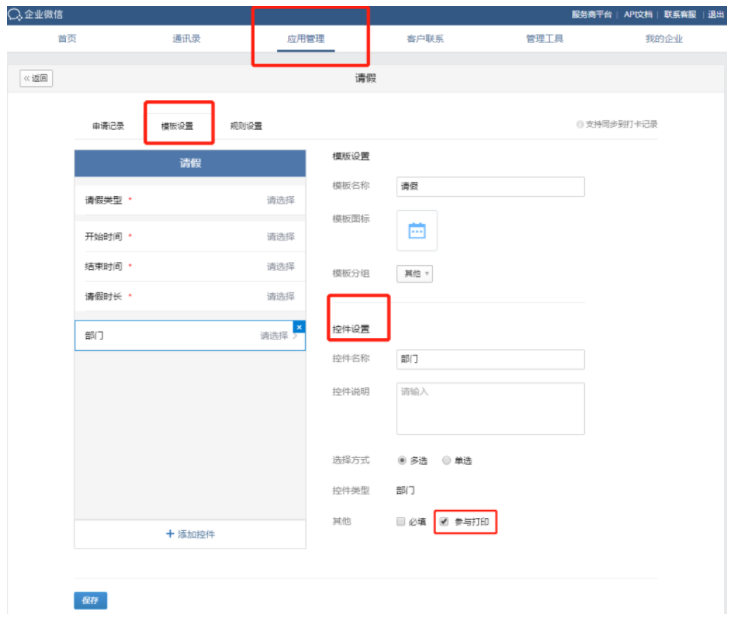Switch to the 申请记录 sub-tab
The image size is (735, 625).
click(x=108, y=126)
